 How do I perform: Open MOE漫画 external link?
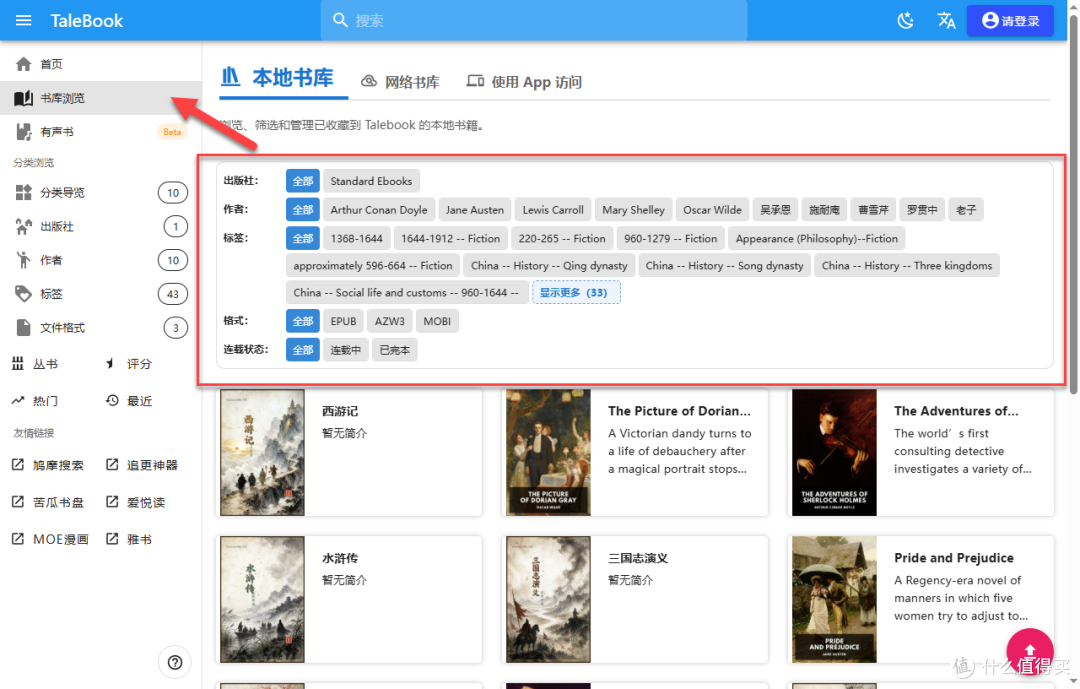point(50,539)
